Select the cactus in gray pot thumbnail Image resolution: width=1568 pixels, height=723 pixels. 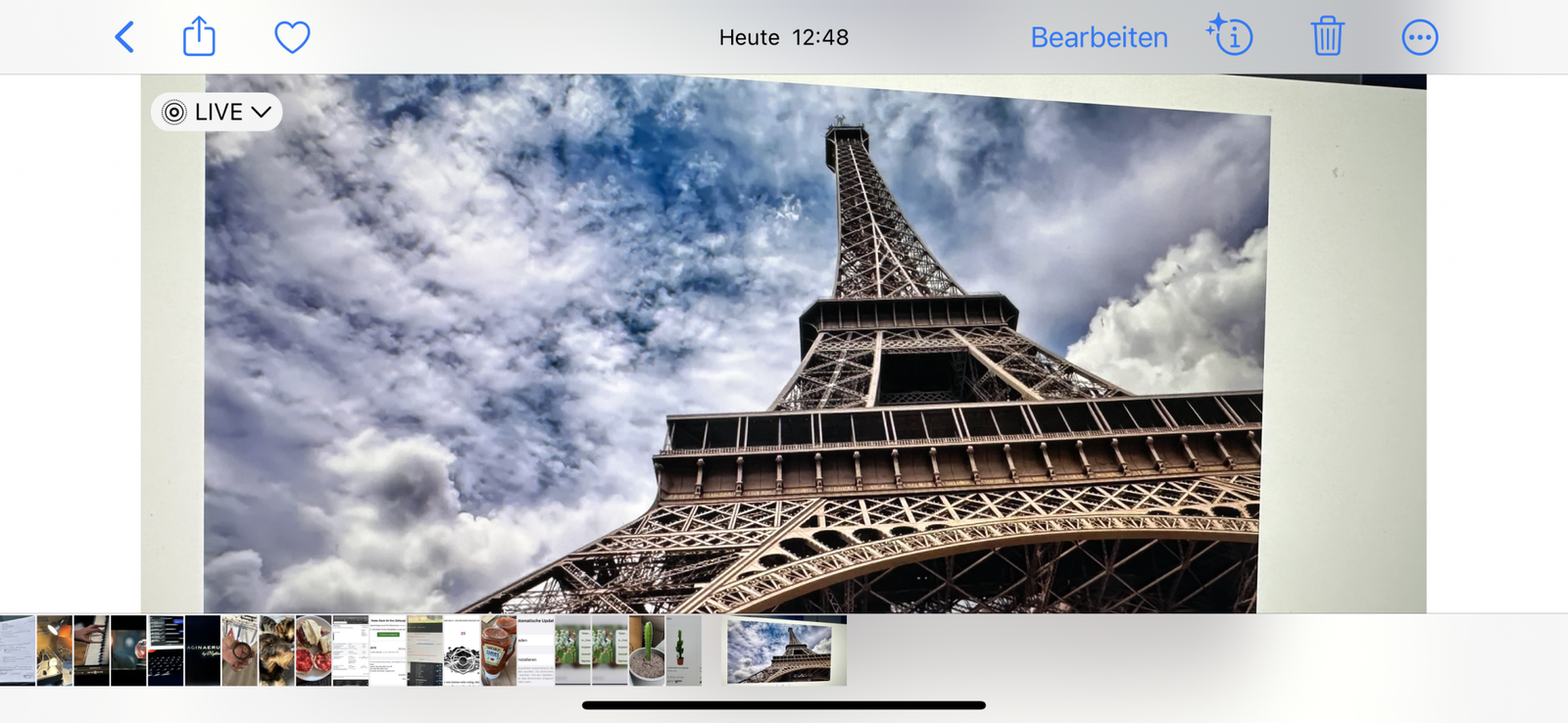coord(647,651)
